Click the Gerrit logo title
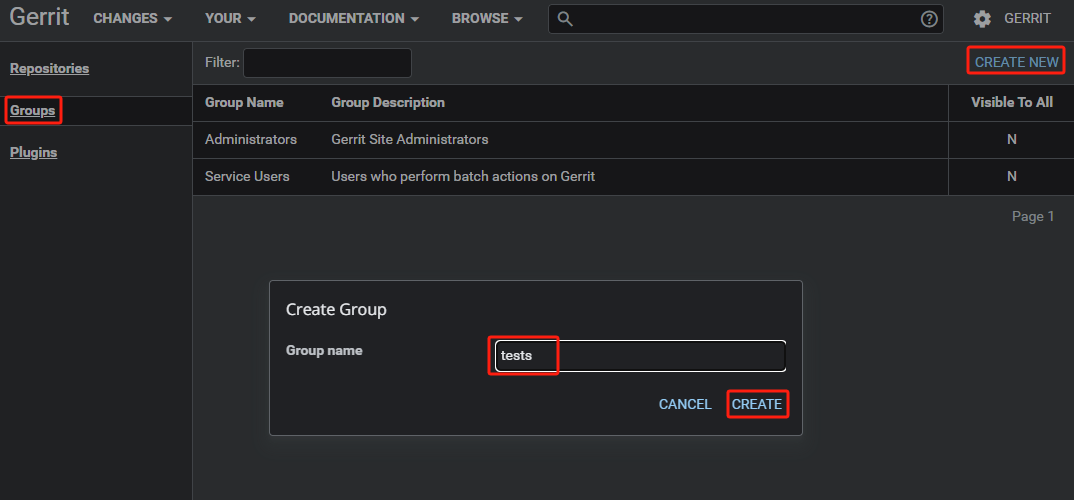The height and width of the screenshot is (500, 1074). 39,18
